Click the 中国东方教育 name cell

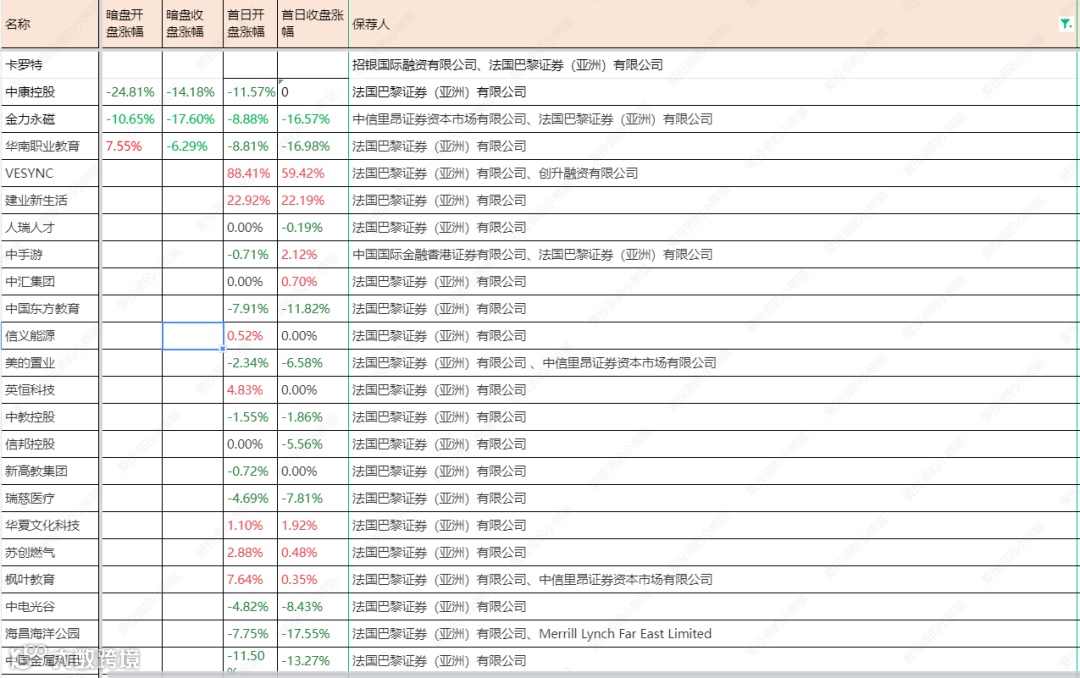(50, 309)
